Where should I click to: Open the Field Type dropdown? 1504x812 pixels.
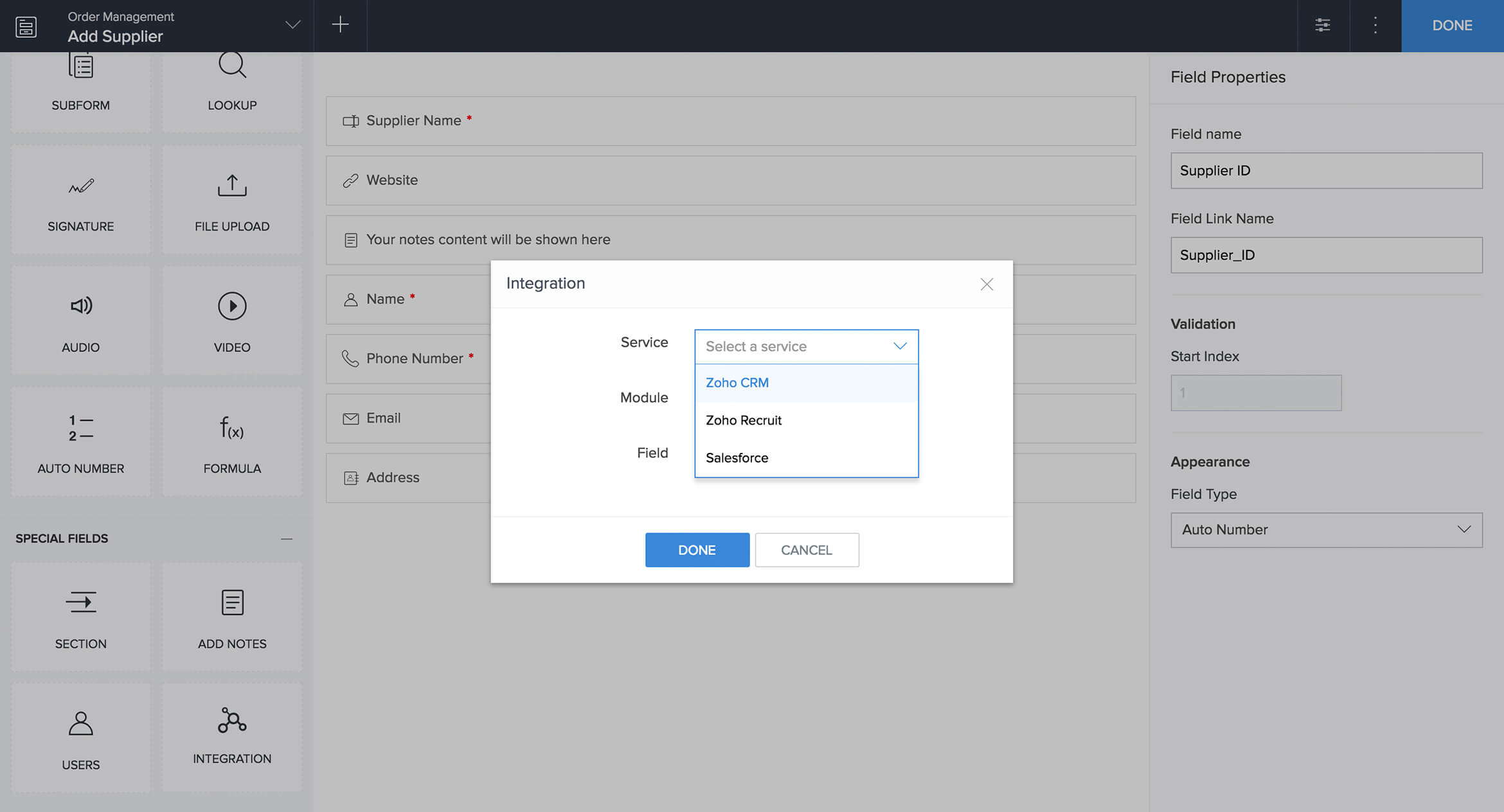tap(1325, 529)
